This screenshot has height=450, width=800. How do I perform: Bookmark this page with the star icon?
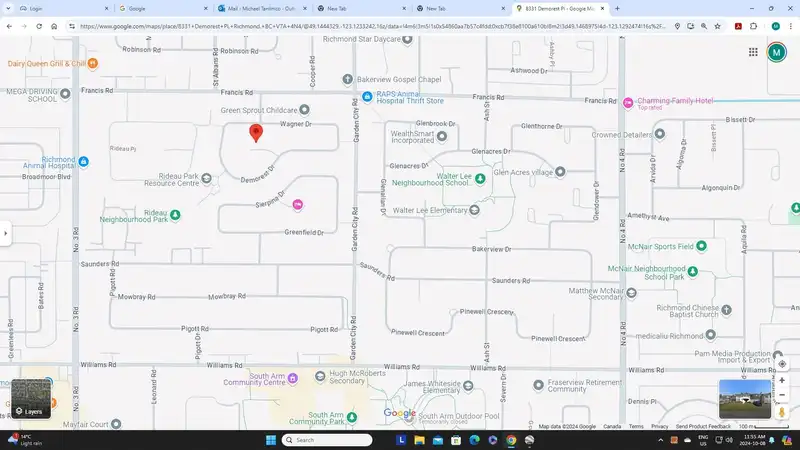tap(717, 26)
